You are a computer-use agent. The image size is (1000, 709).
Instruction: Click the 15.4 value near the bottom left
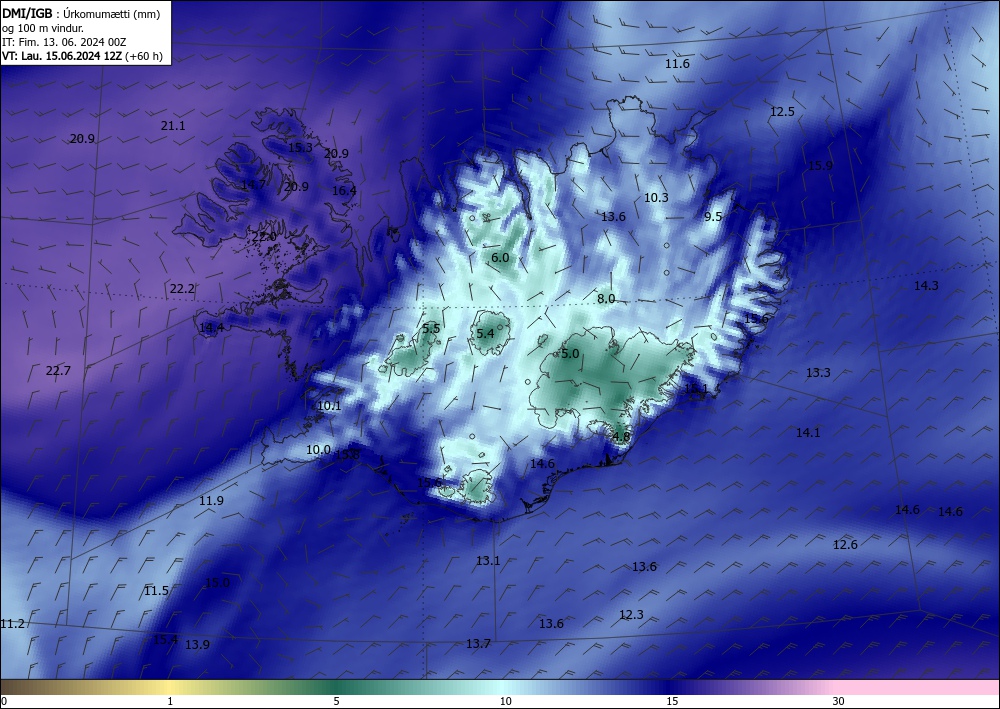pos(165,640)
